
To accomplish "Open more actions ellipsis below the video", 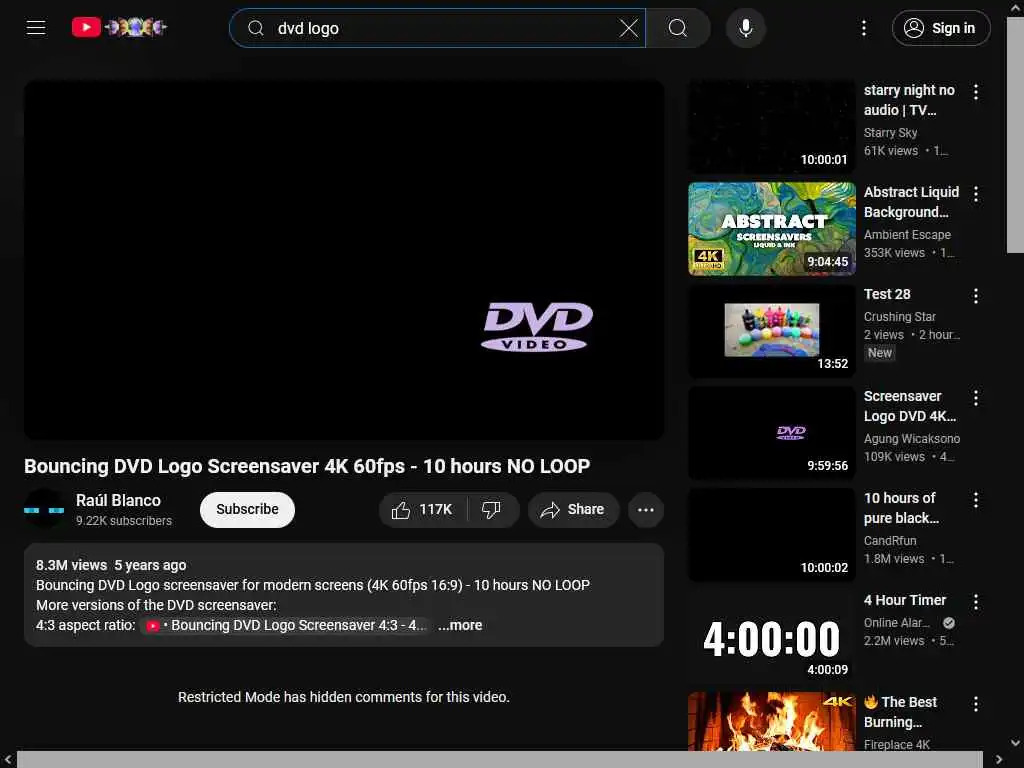I will pyautogui.click(x=645, y=509).
